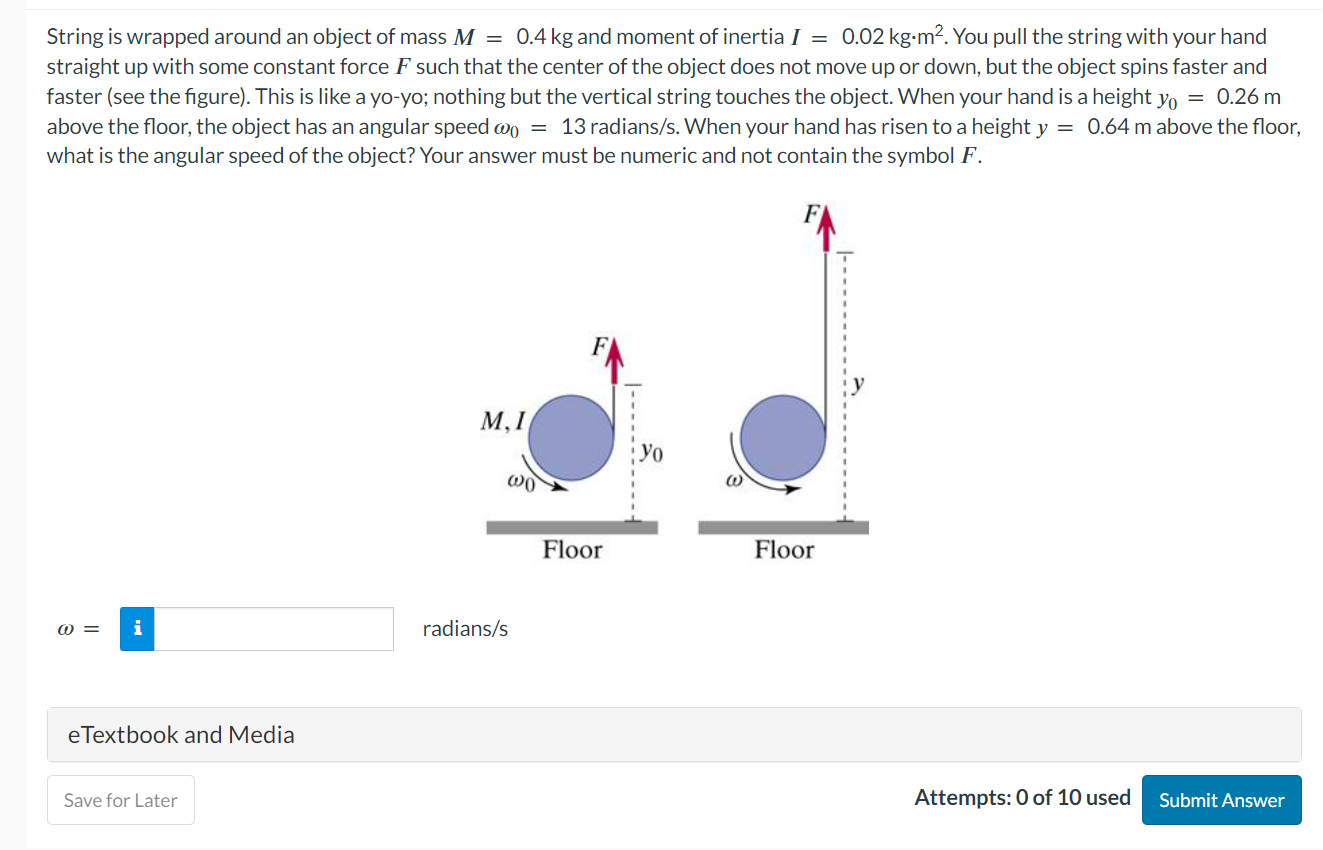Screen dimensions: 1323x850
Task: Click the Attempts: 0 of 10 used text
Action: (x=1022, y=797)
